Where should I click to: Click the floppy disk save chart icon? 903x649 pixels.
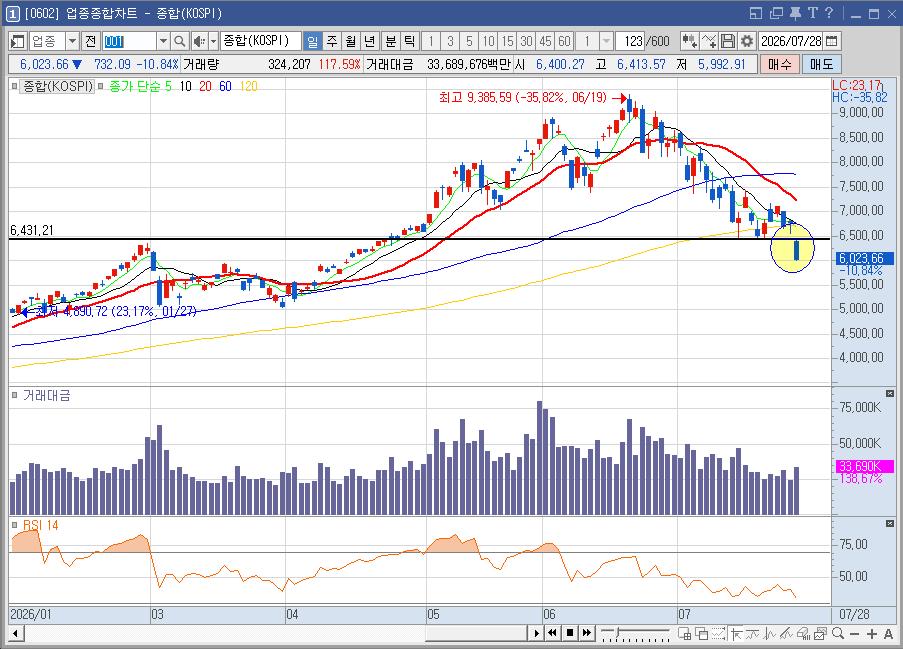pos(728,41)
